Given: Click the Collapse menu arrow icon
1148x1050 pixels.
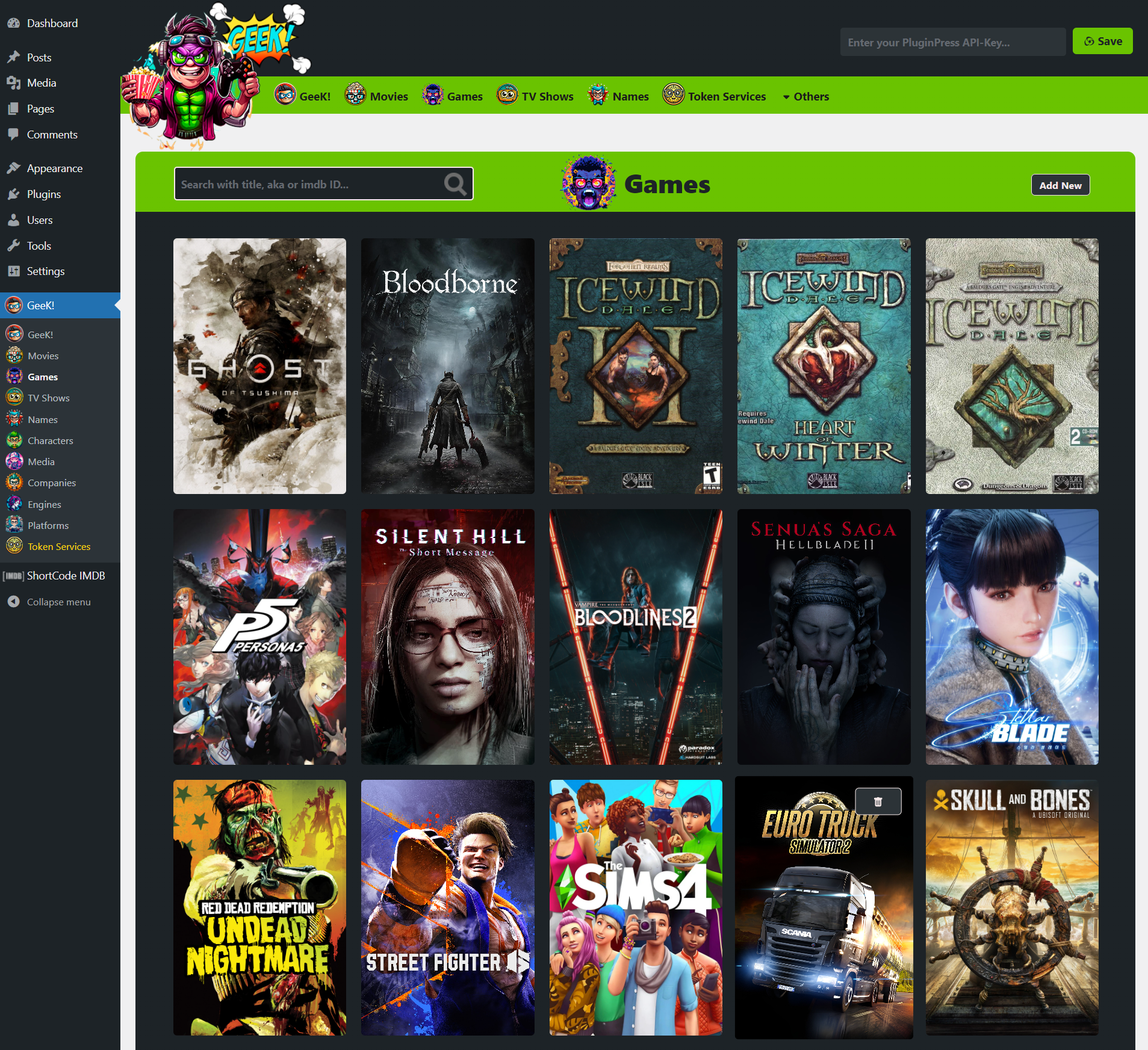Looking at the screenshot, I should pyautogui.click(x=14, y=602).
